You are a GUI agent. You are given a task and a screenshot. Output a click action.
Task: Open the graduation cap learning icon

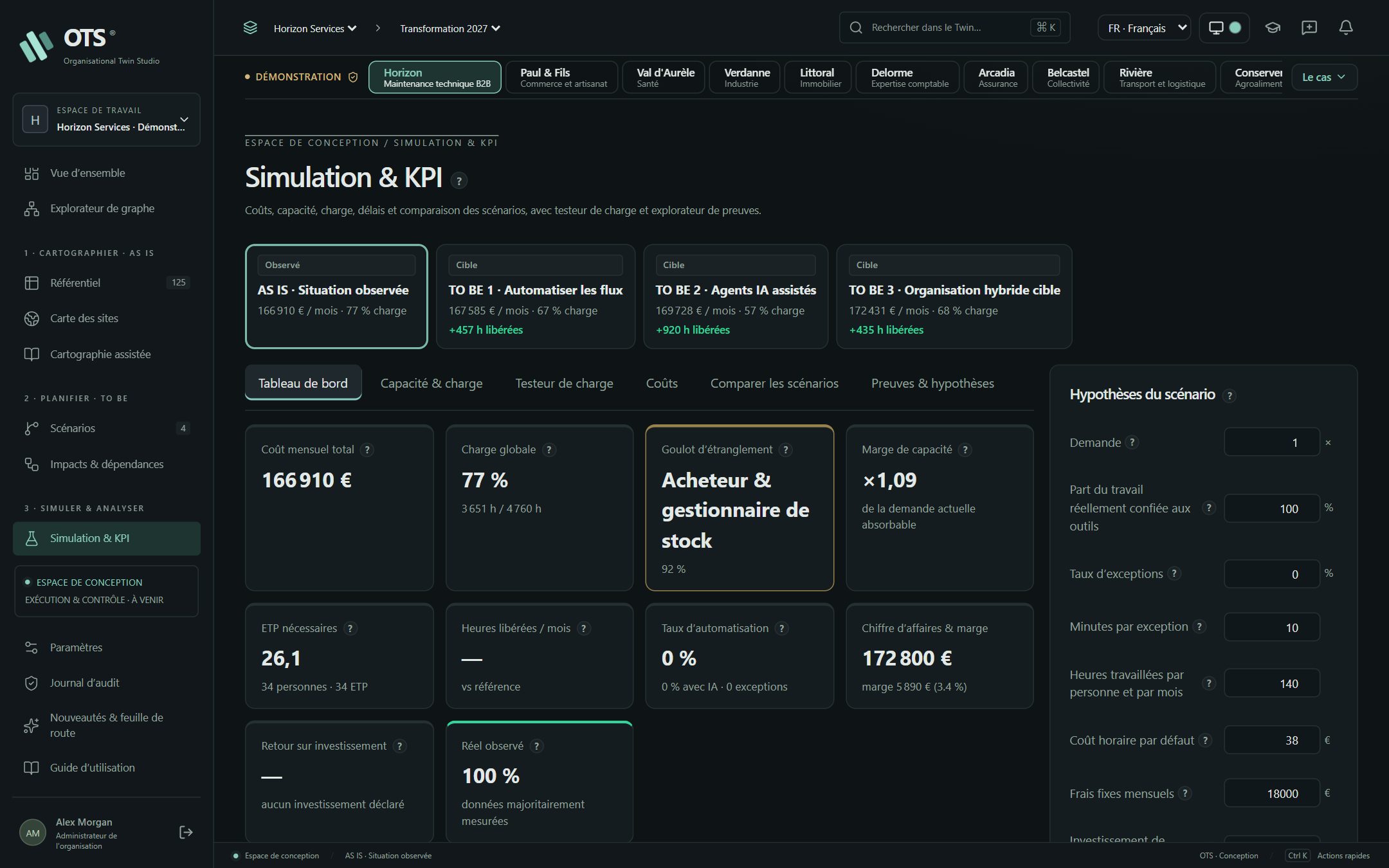1273,28
